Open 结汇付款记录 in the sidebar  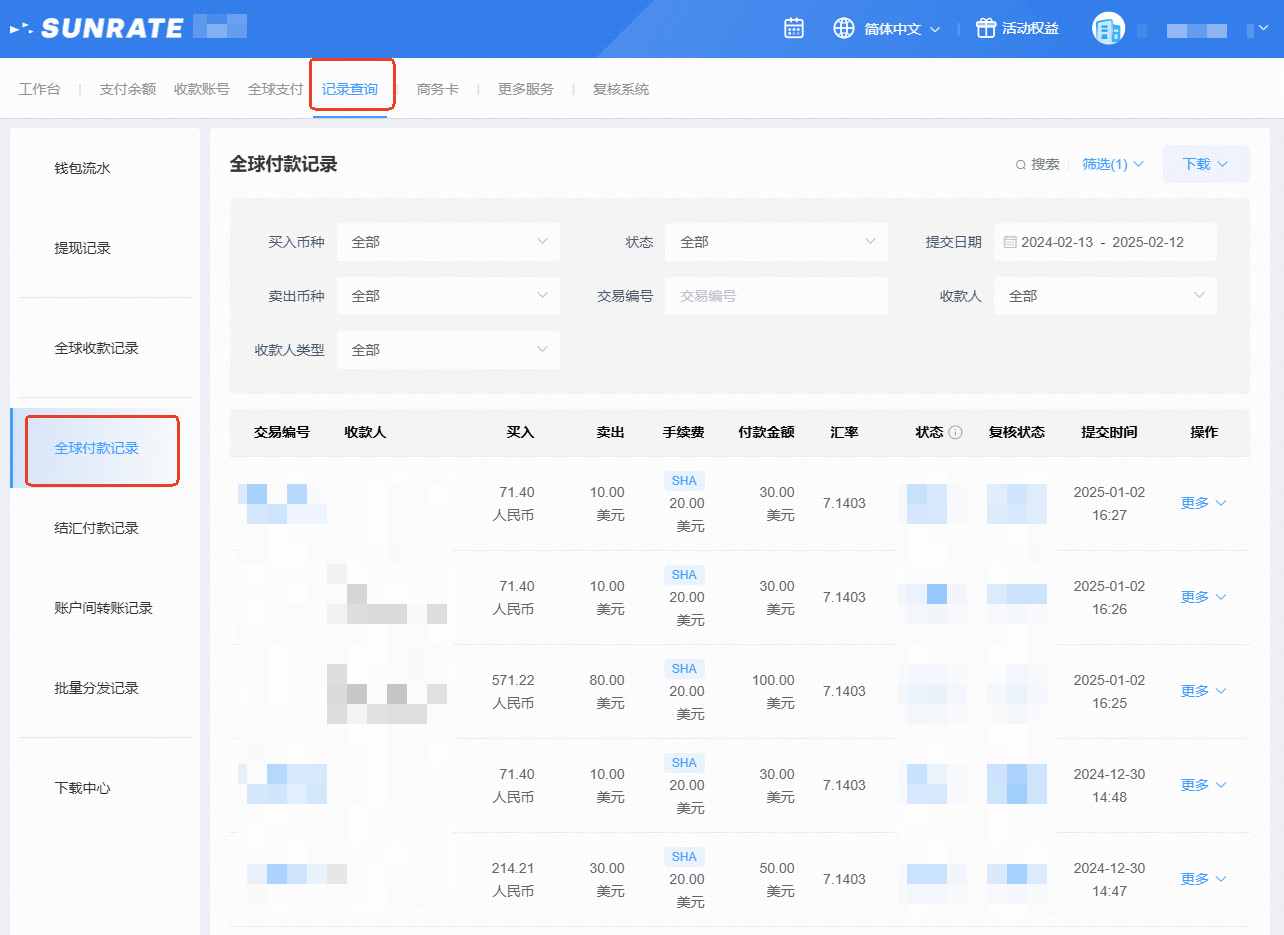tap(96, 528)
